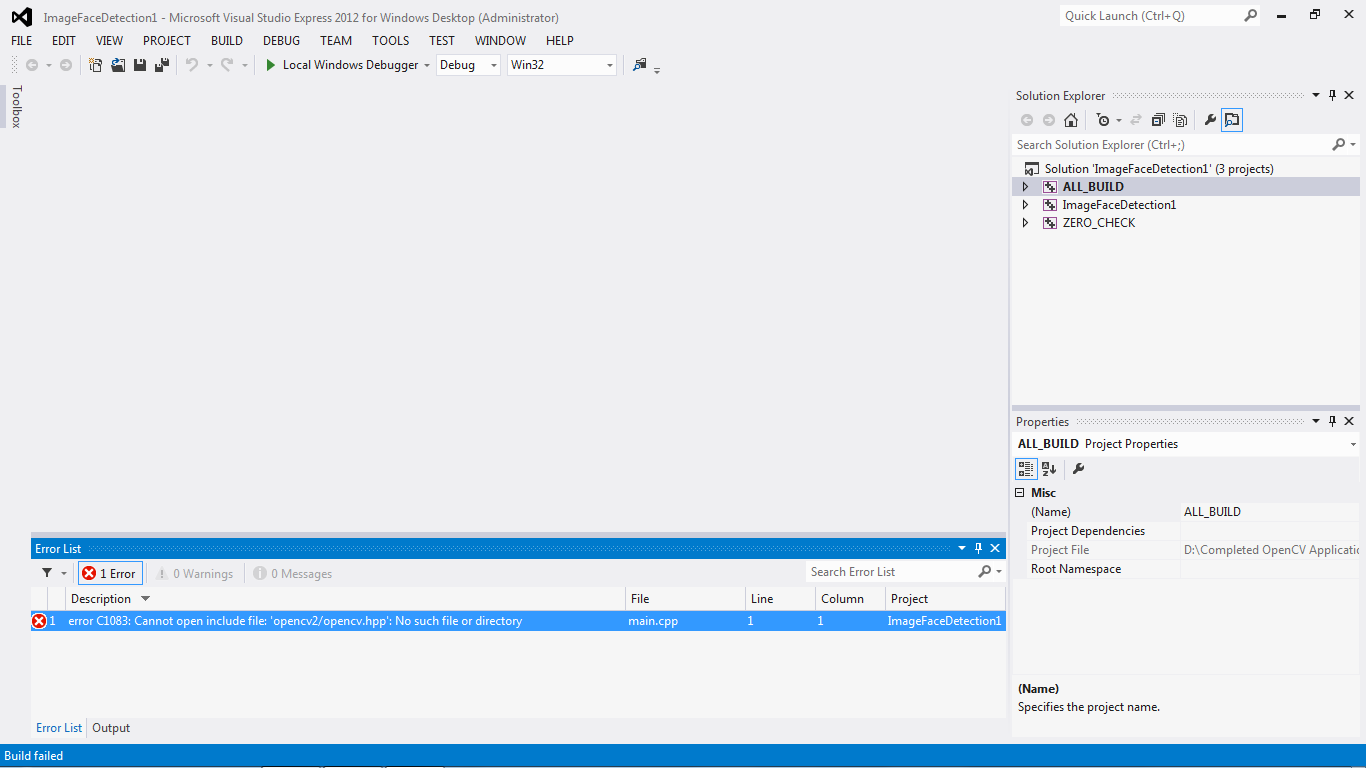Viewport: 1366px width, 768px height.
Task: Collapse the Misc category in Properties
Action: tap(1020, 493)
